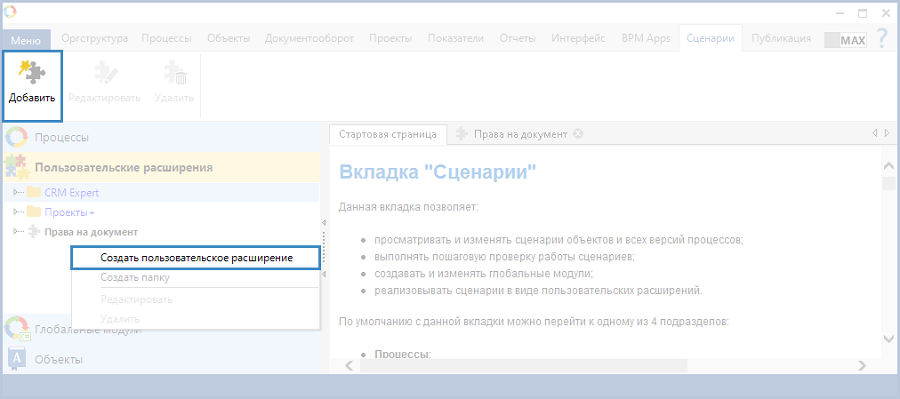Viewport: 900px width, 399px height.
Task: Choose Создать пользовательское расширение menu entry
Action: (195, 258)
